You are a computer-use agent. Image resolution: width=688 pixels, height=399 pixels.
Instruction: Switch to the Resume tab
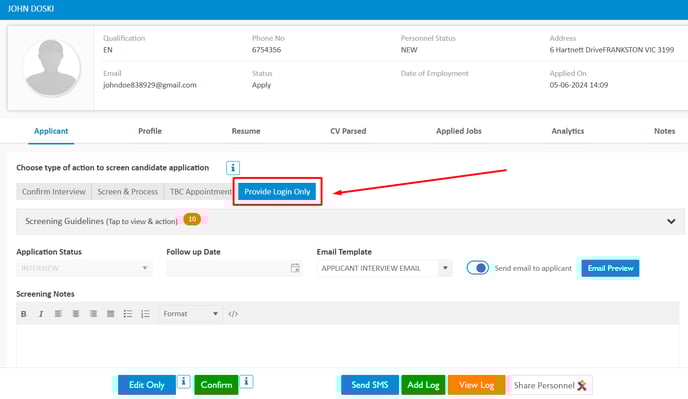[x=246, y=131]
